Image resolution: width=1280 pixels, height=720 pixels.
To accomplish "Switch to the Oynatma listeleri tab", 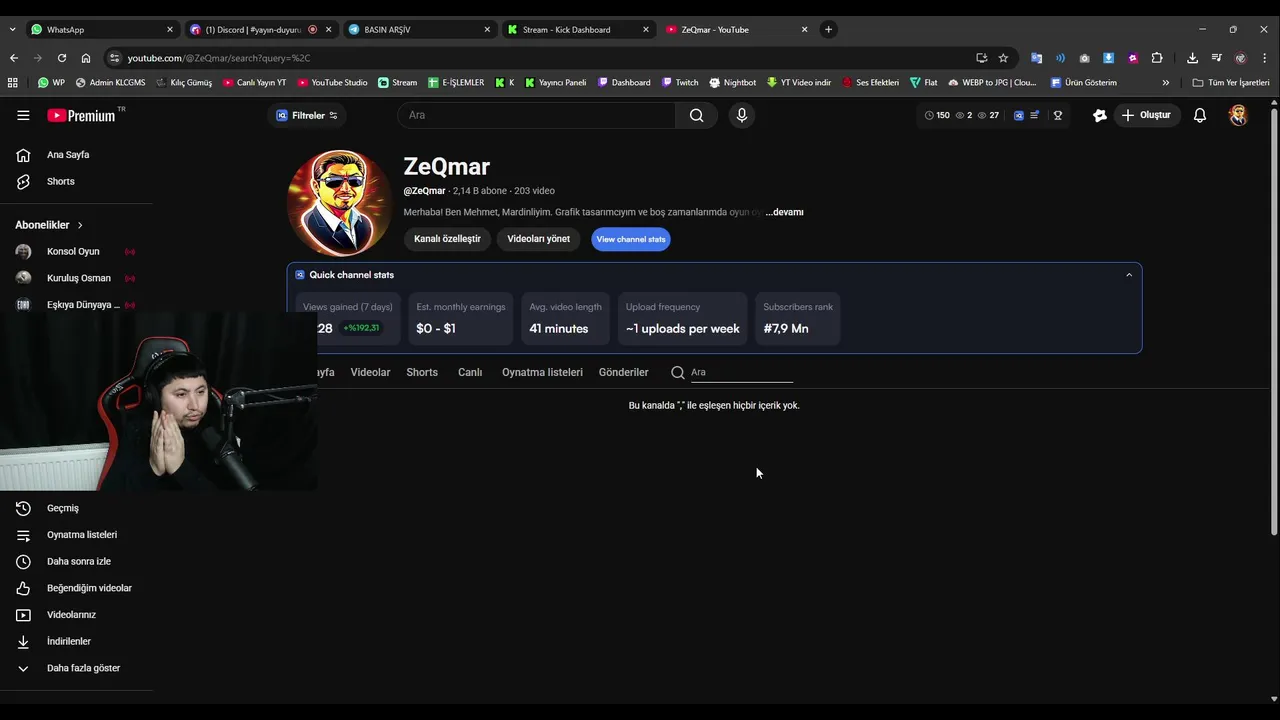I will pyautogui.click(x=542, y=372).
